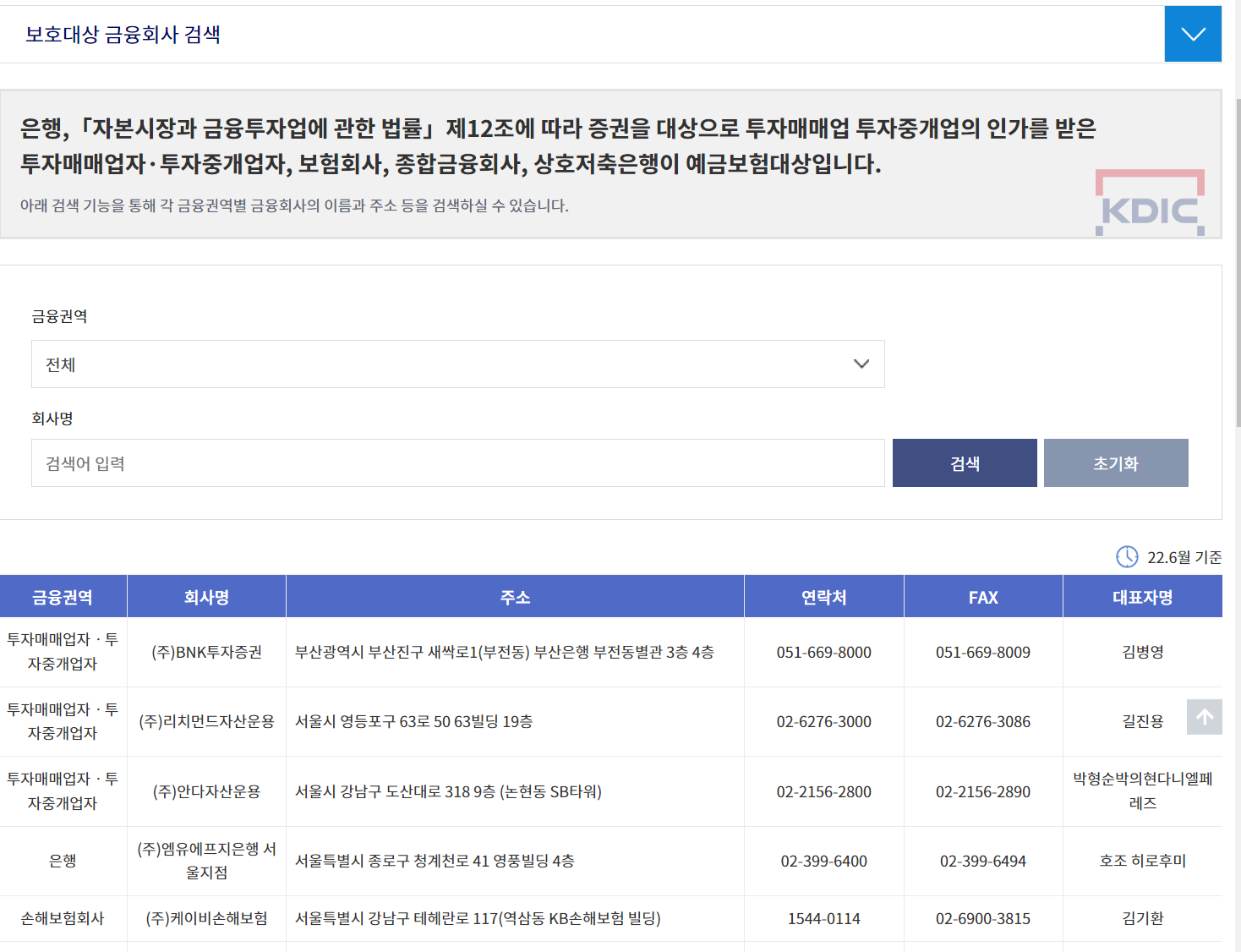Image resolution: width=1241 pixels, height=952 pixels.
Task: Select the (주)BNK투자증권 company cell
Action: (x=207, y=652)
